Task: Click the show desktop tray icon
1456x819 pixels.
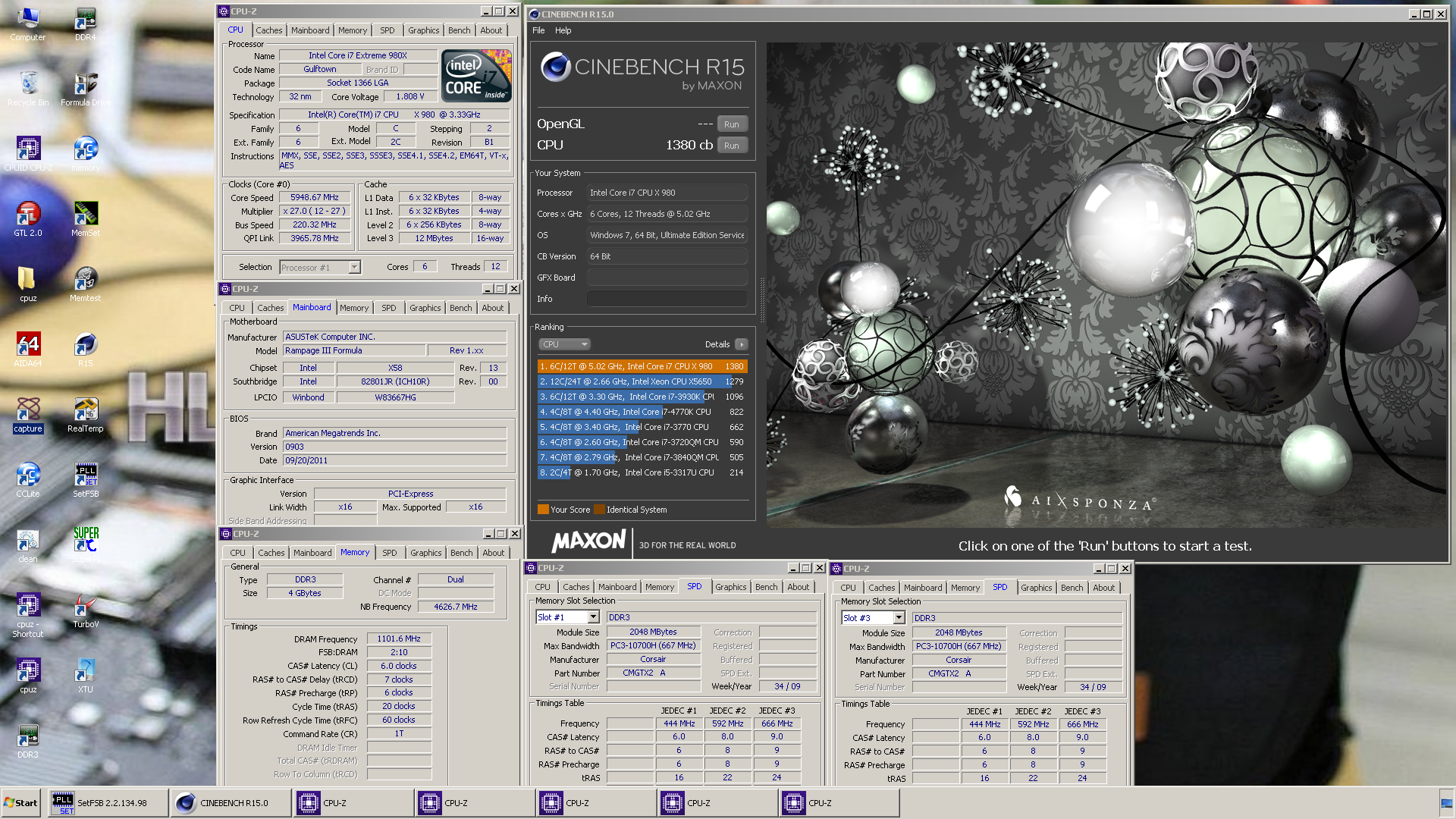Action: [1446, 803]
